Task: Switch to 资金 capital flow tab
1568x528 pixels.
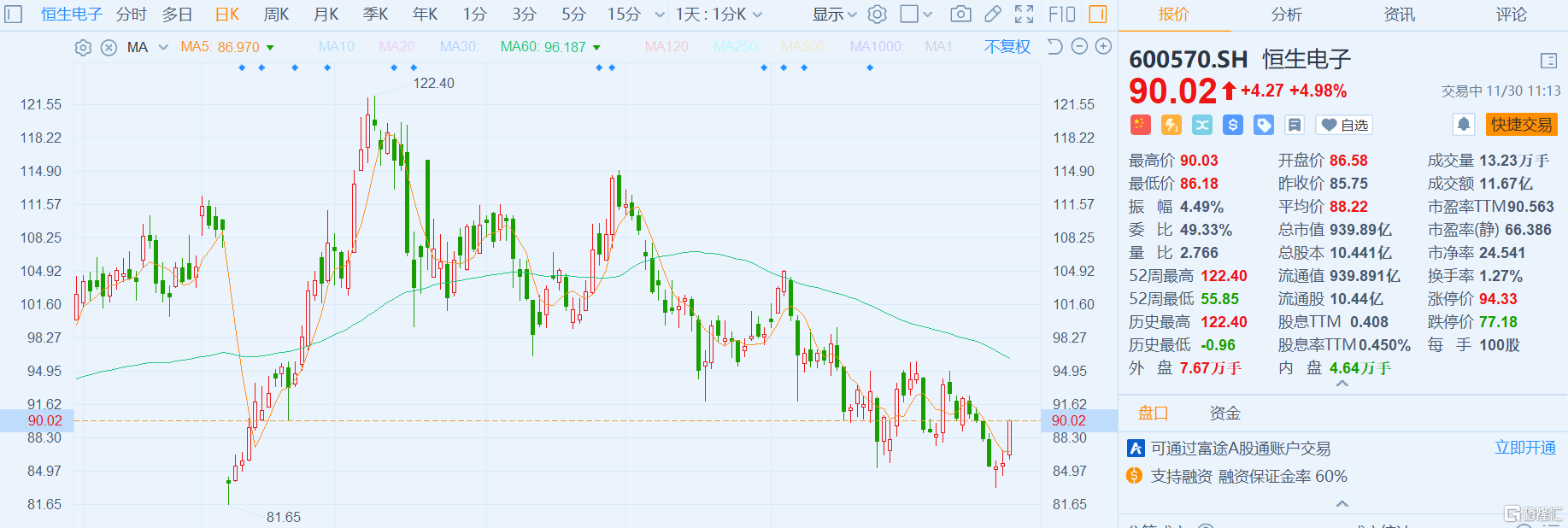Action: point(1224,414)
